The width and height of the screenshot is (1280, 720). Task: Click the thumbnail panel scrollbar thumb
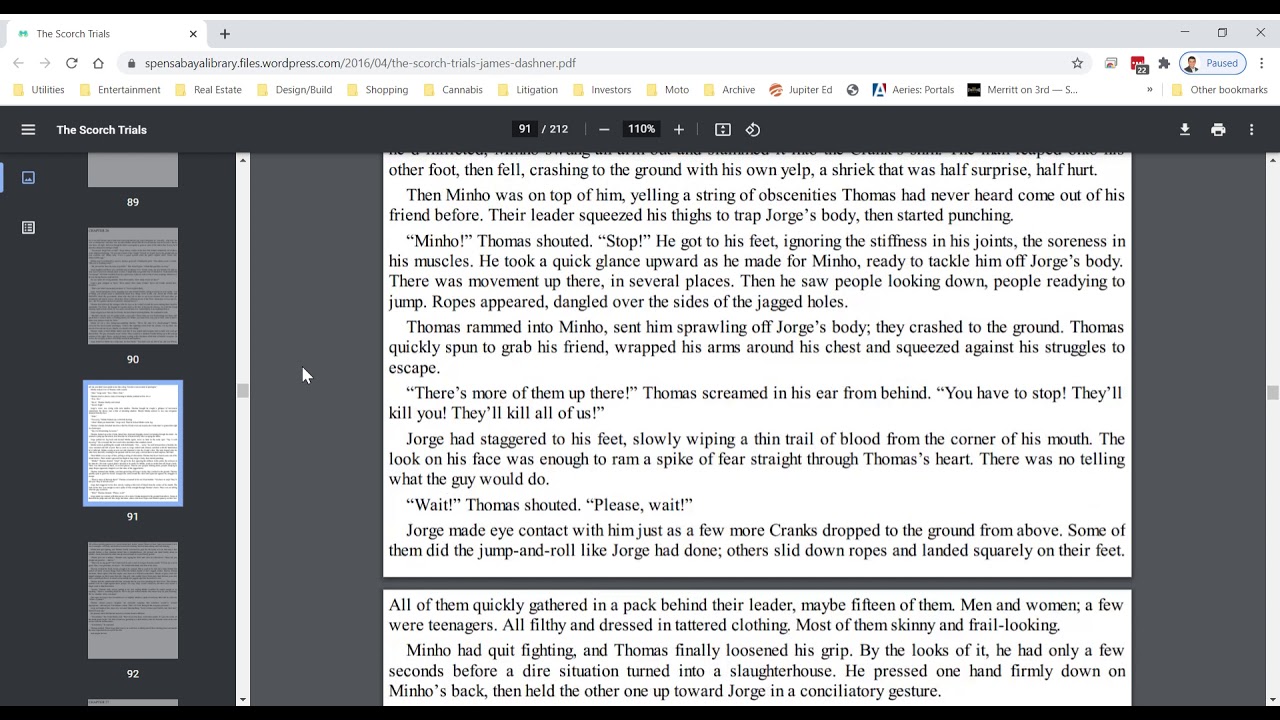coord(242,390)
